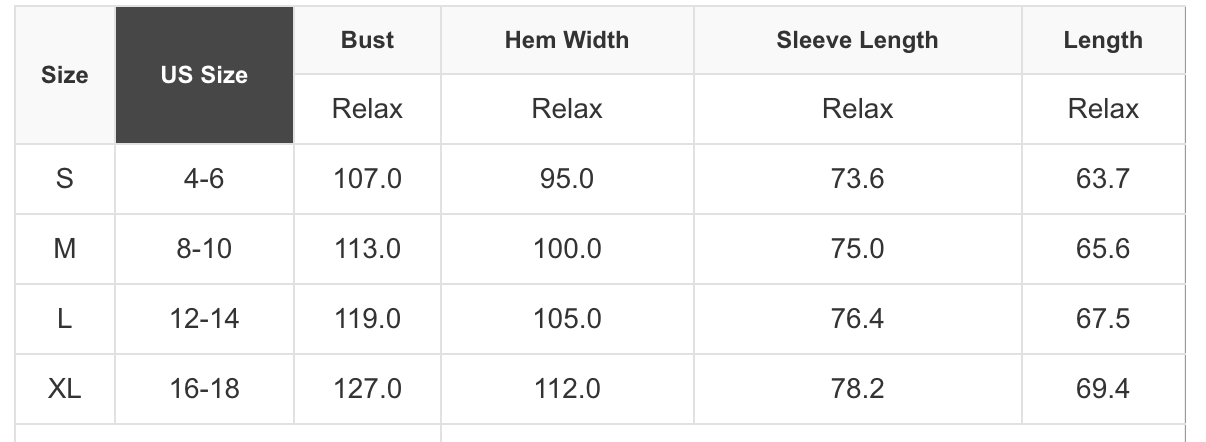The image size is (1206, 442).
Task: Click the 16-18 US size cell
Action: coord(204,388)
